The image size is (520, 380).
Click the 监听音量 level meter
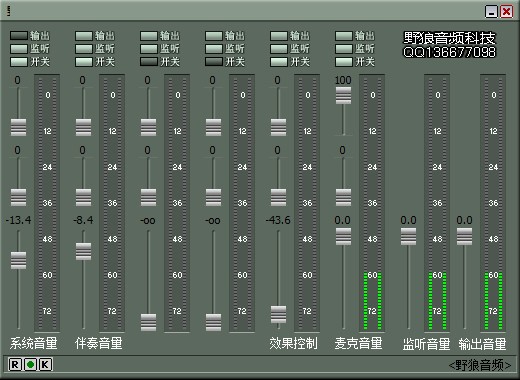(437, 203)
